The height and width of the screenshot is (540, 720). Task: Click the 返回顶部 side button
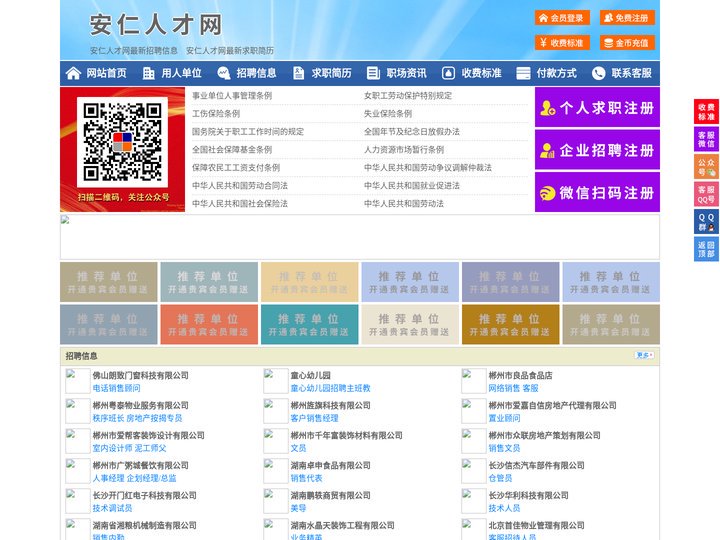tap(706, 249)
